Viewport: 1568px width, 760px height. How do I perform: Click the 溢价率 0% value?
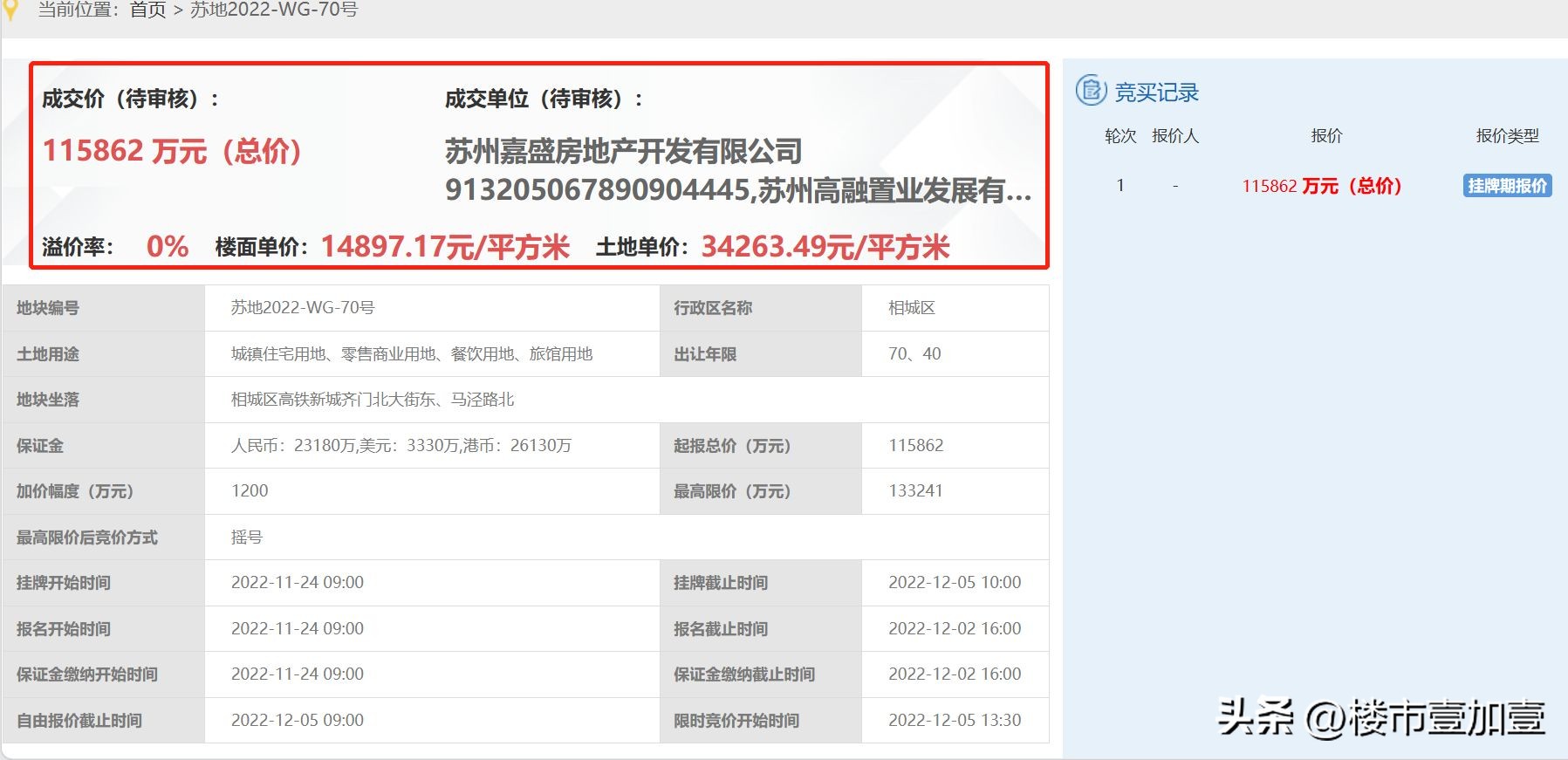point(167,247)
